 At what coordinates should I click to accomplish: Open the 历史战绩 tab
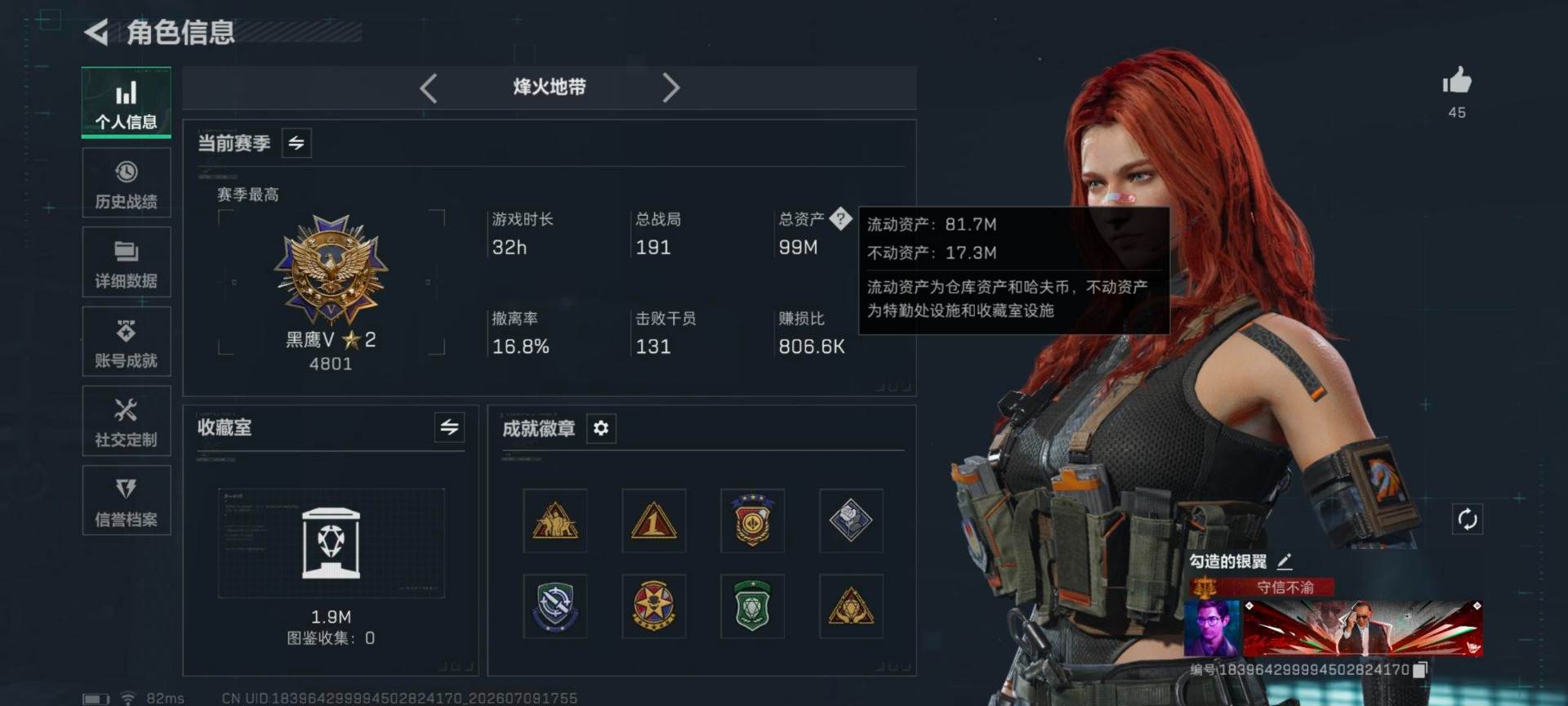click(127, 183)
